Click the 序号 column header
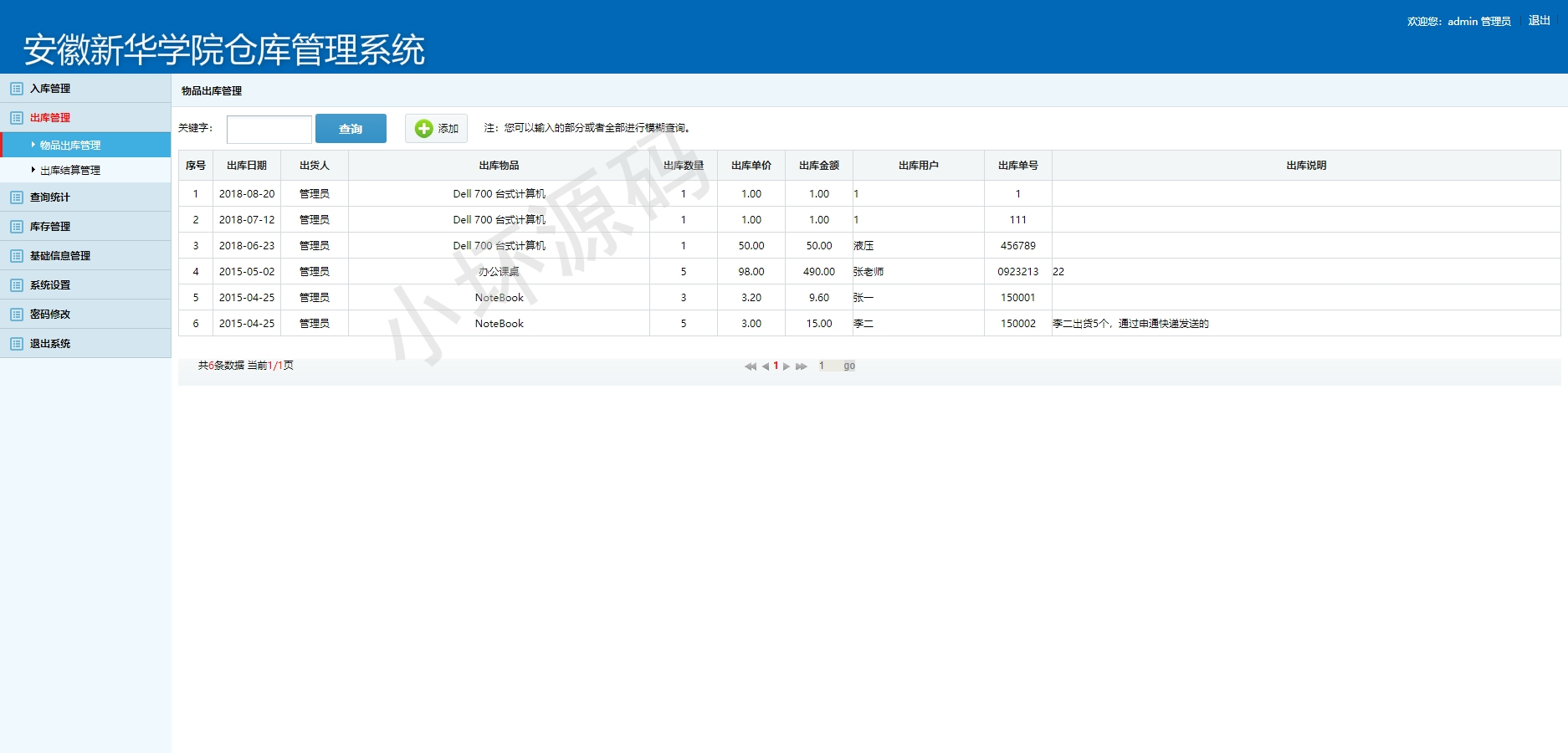 click(x=196, y=166)
